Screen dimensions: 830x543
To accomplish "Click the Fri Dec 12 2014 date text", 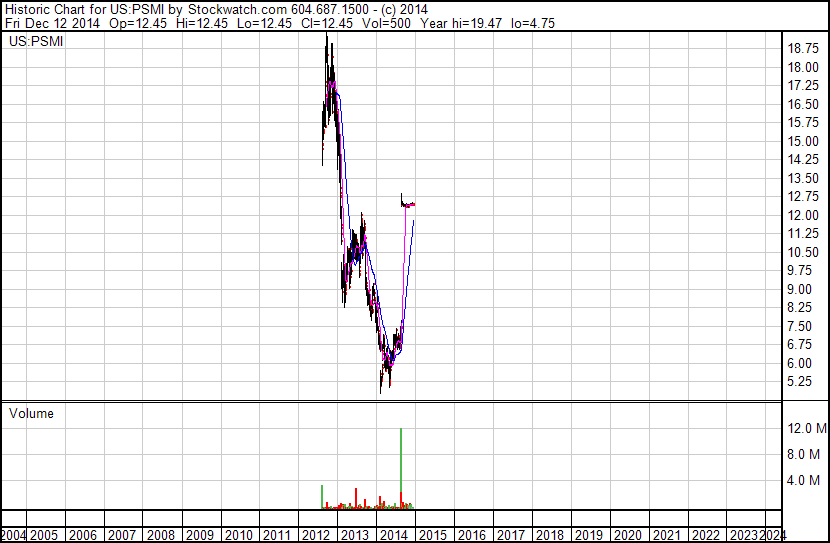I will click(x=52, y=23).
